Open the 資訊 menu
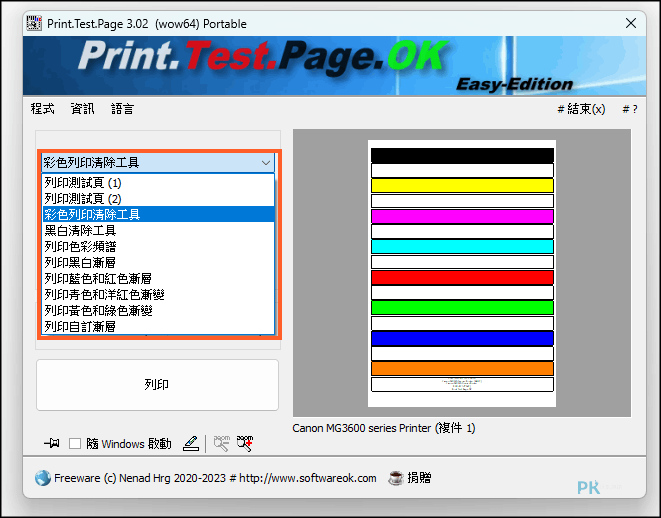This screenshot has width=661, height=518. (x=83, y=109)
